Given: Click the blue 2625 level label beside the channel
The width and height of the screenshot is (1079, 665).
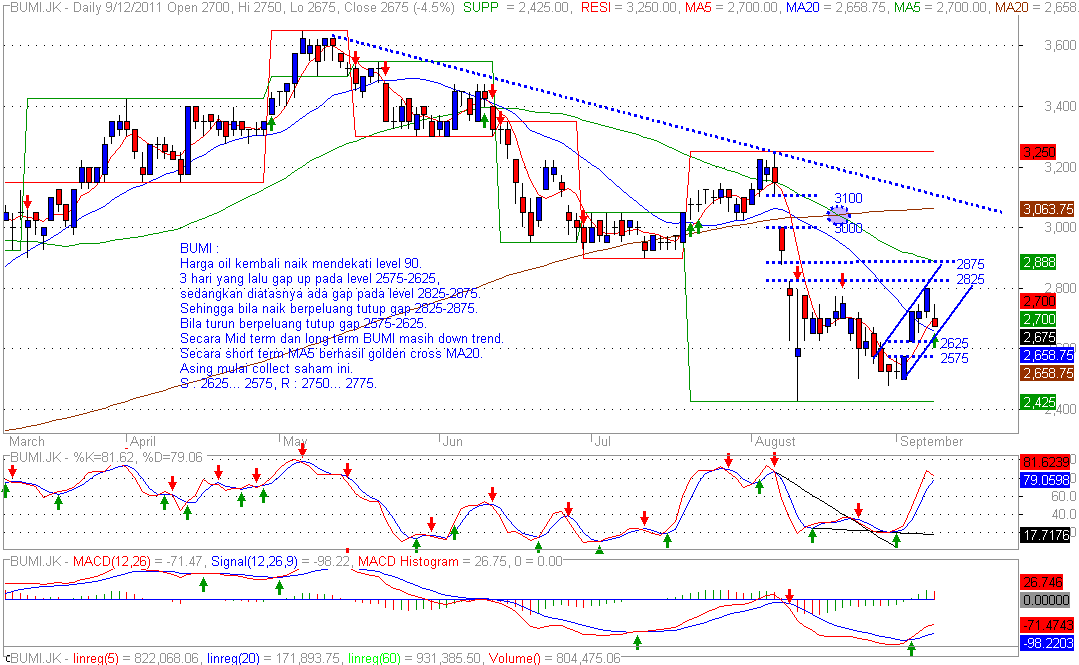Looking at the screenshot, I should coord(954,343).
